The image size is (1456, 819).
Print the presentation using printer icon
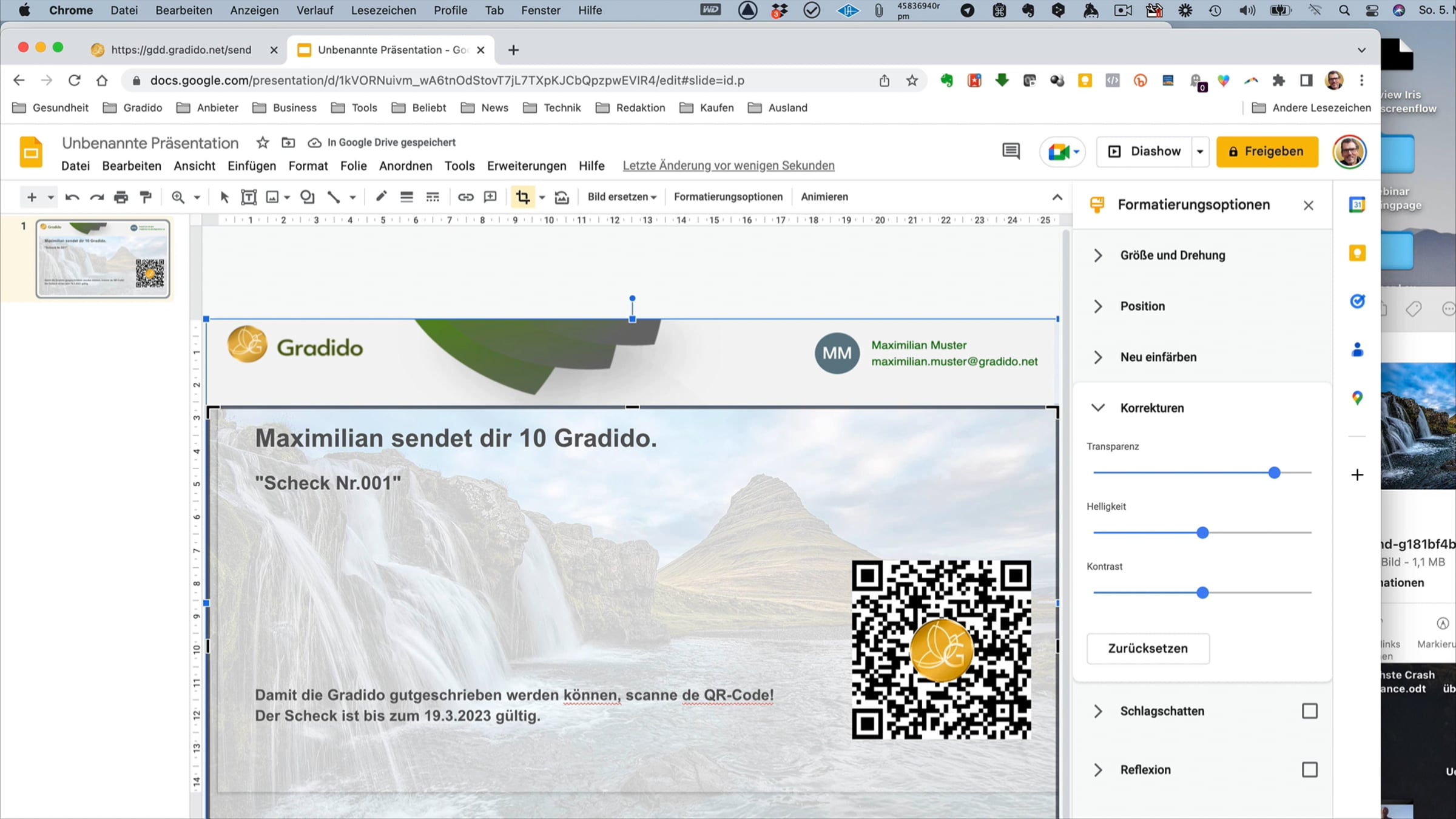point(121,197)
